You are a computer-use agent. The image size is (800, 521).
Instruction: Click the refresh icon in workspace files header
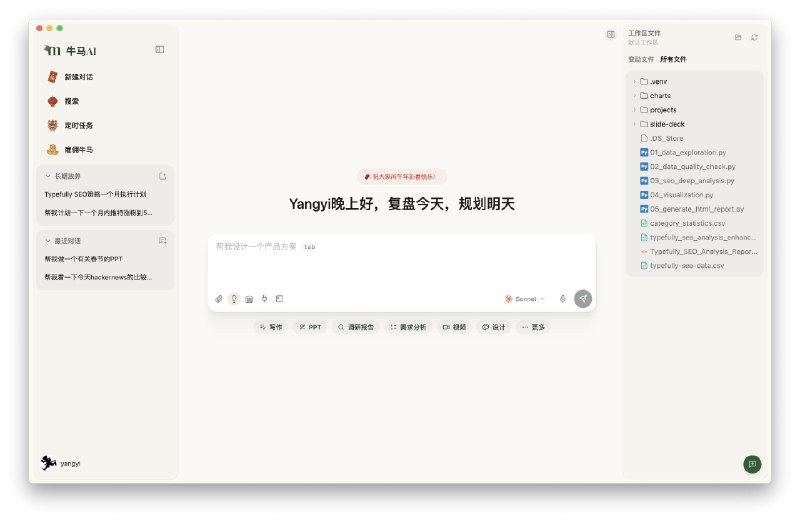point(754,37)
